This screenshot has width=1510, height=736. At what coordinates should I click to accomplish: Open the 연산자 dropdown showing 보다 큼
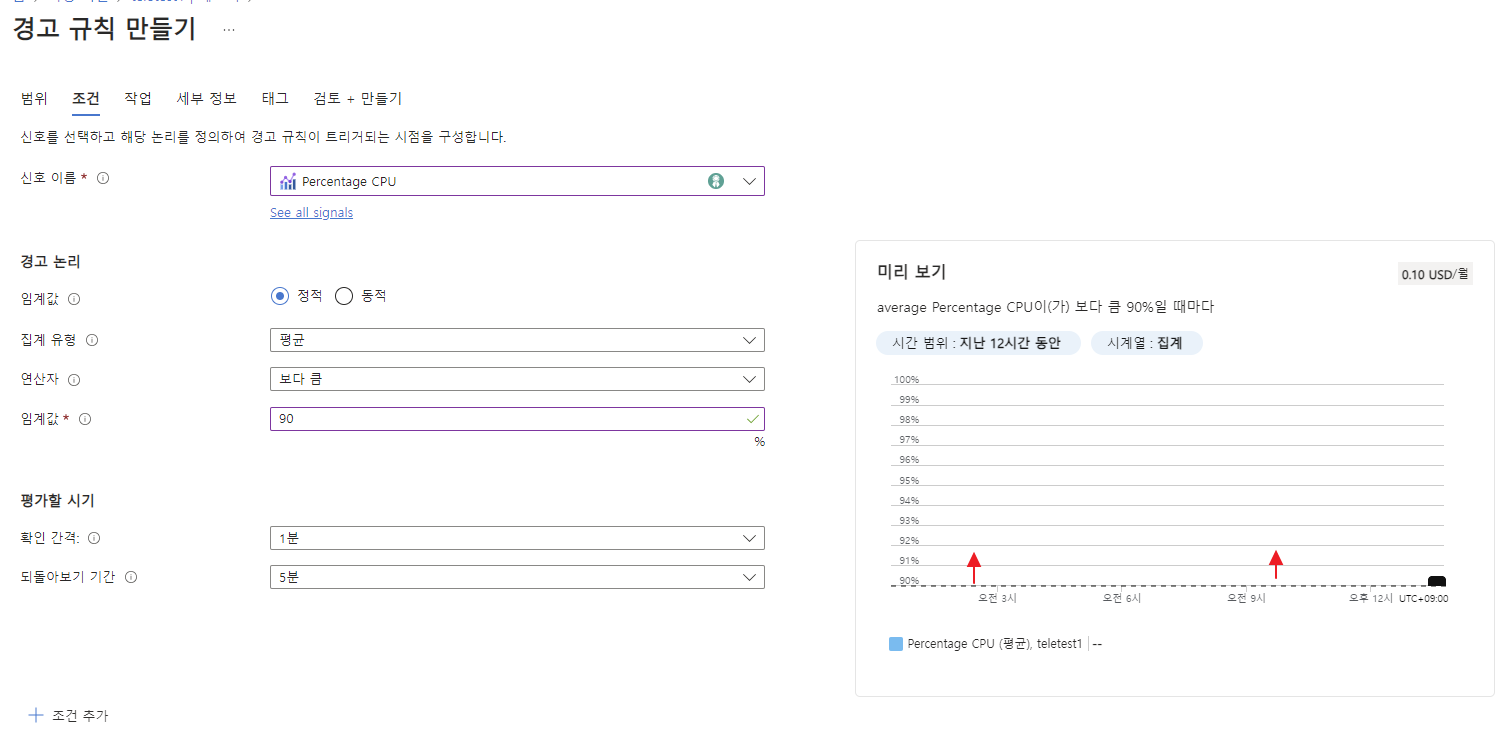coord(517,379)
